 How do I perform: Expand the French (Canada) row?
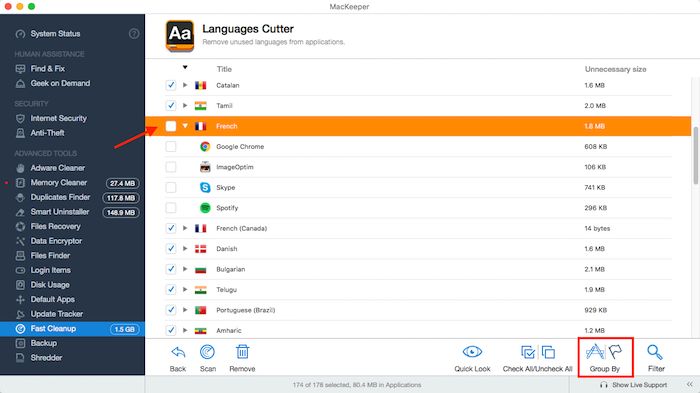point(185,228)
